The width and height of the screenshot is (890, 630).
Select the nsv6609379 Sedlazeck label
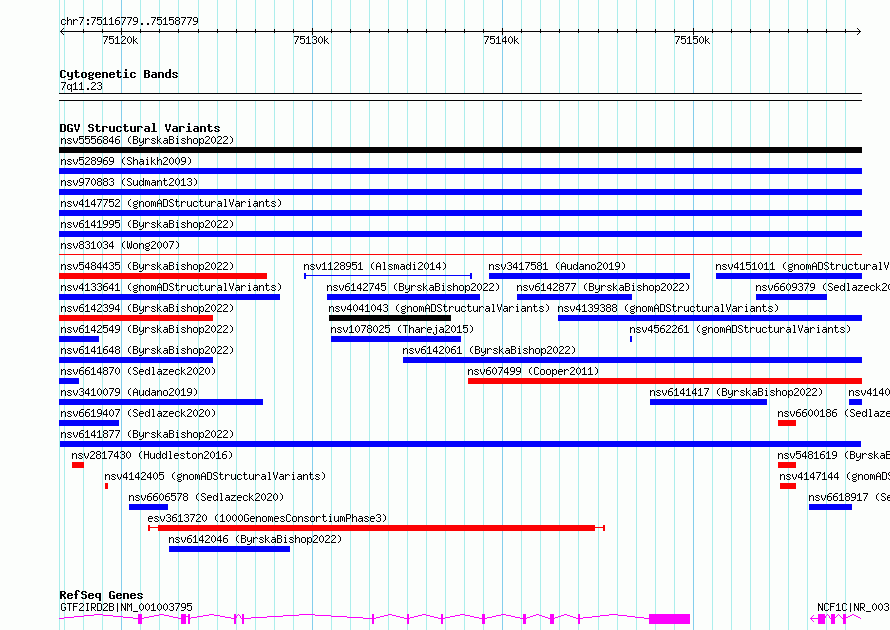point(822,287)
